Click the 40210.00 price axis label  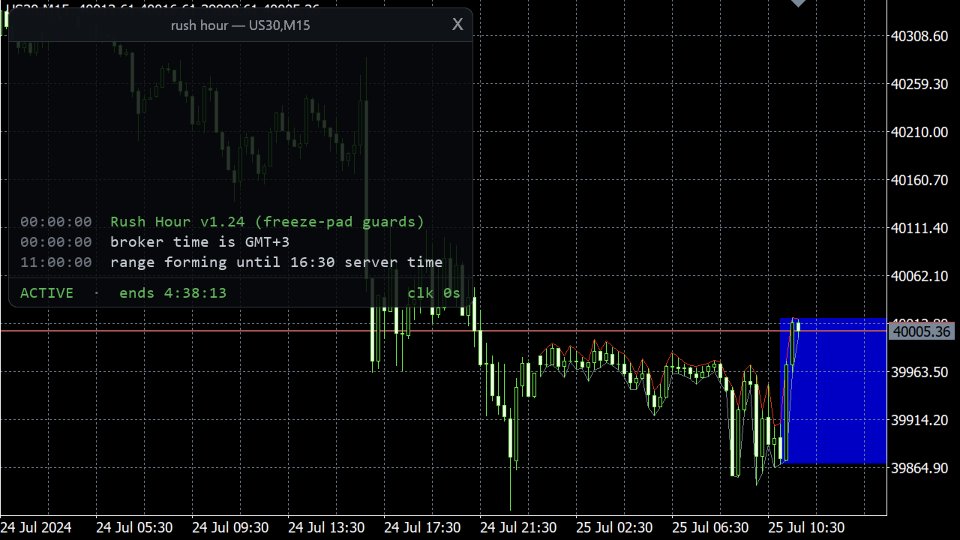point(919,132)
